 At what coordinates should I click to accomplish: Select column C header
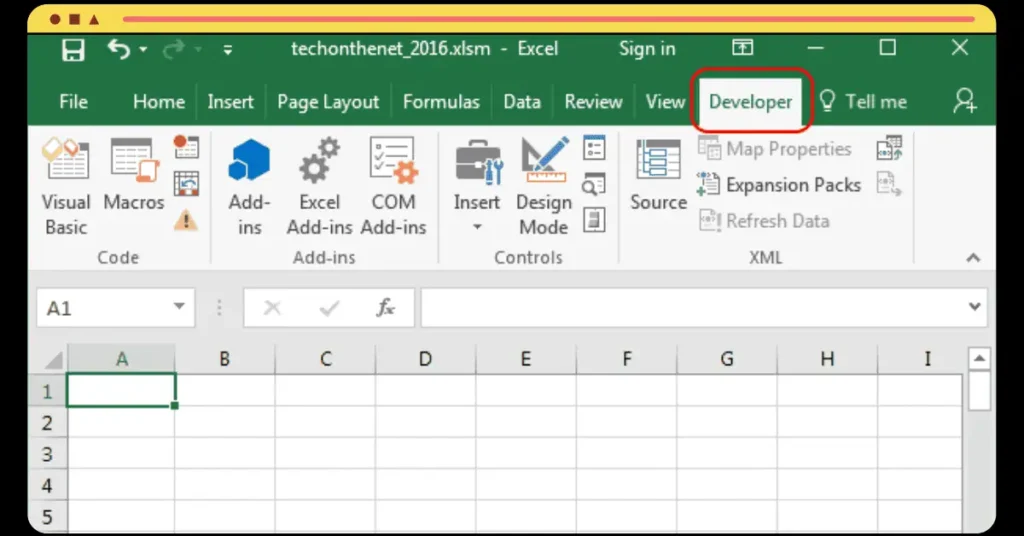coord(325,359)
